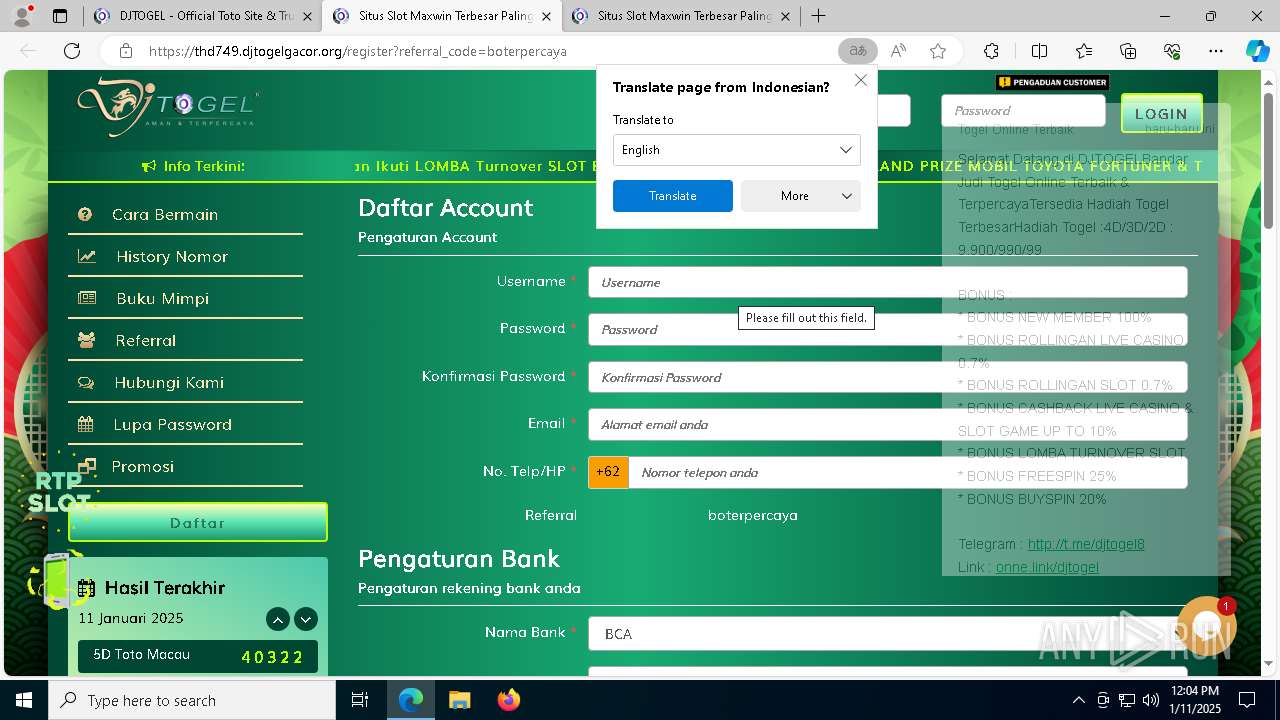
Task: Click the Username registration field
Action: click(x=888, y=282)
